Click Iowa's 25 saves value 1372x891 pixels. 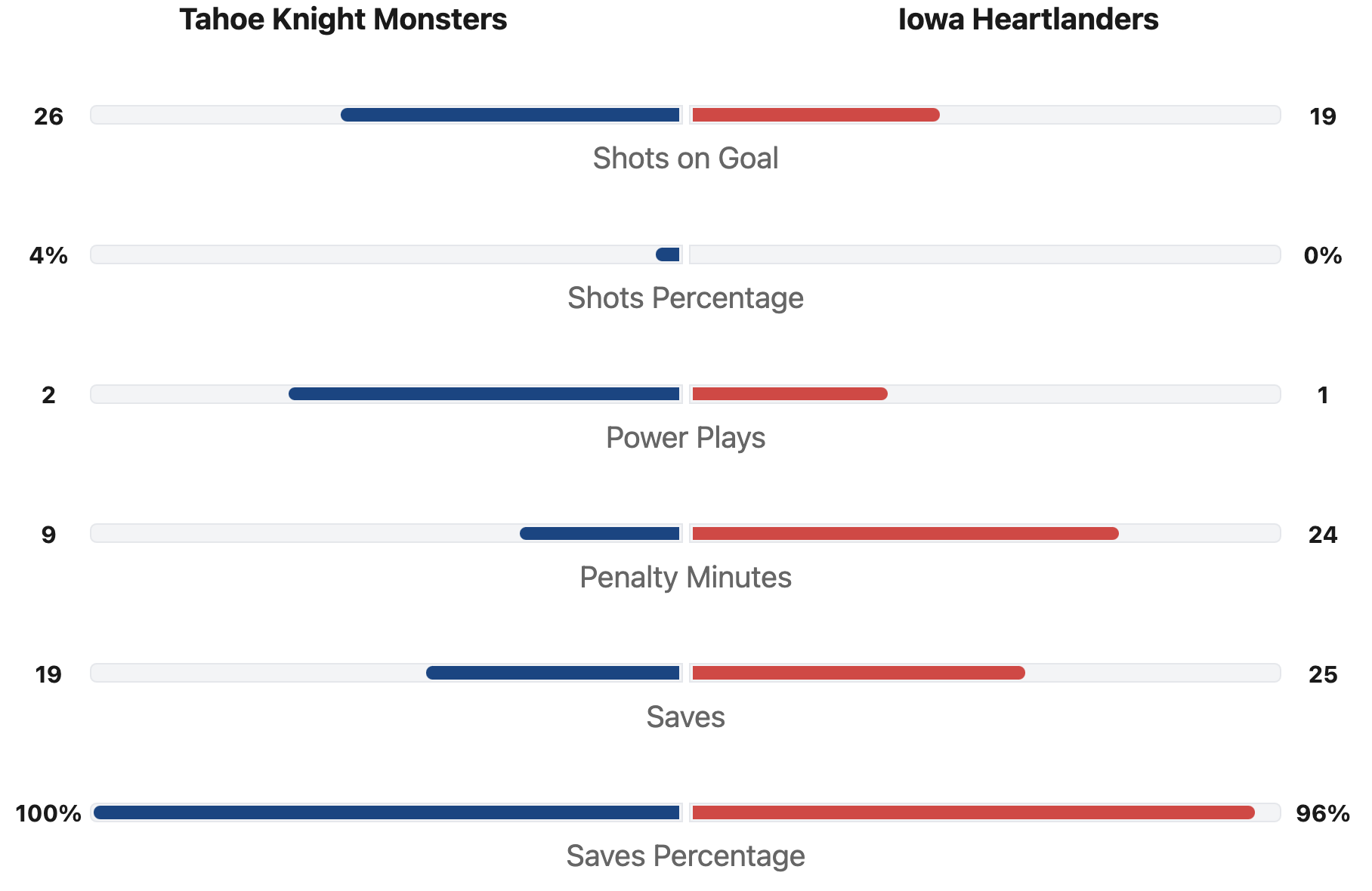pos(1322,674)
